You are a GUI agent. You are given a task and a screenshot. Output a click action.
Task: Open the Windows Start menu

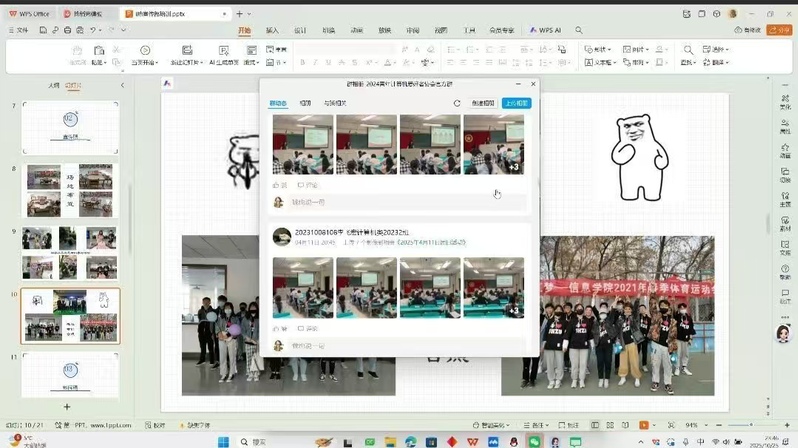pos(223,441)
